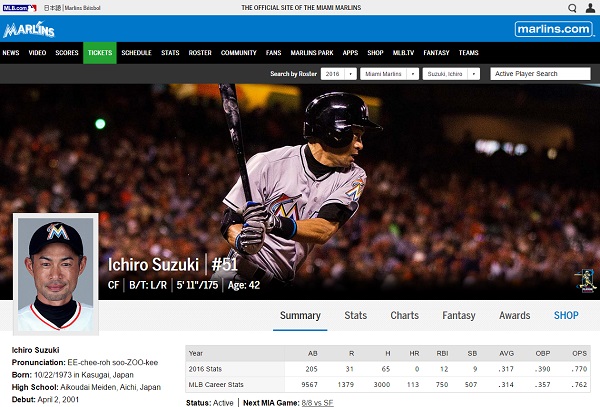The height and width of the screenshot is (407, 600).
Task: Select the Stats tab under banner
Action: pyautogui.click(x=355, y=316)
